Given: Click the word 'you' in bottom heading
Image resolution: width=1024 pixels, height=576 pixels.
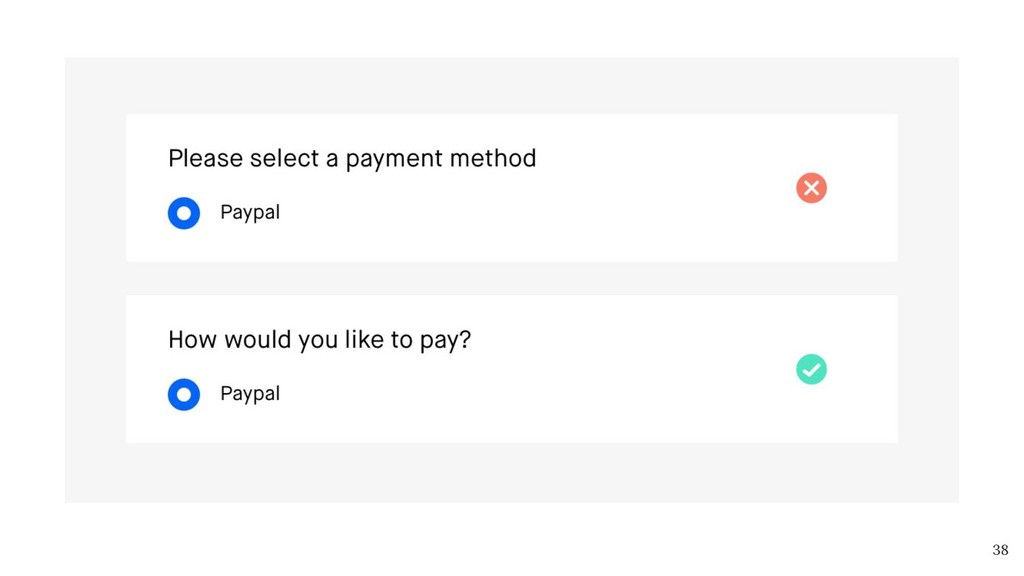Looking at the screenshot, I should pyautogui.click(x=318, y=342).
